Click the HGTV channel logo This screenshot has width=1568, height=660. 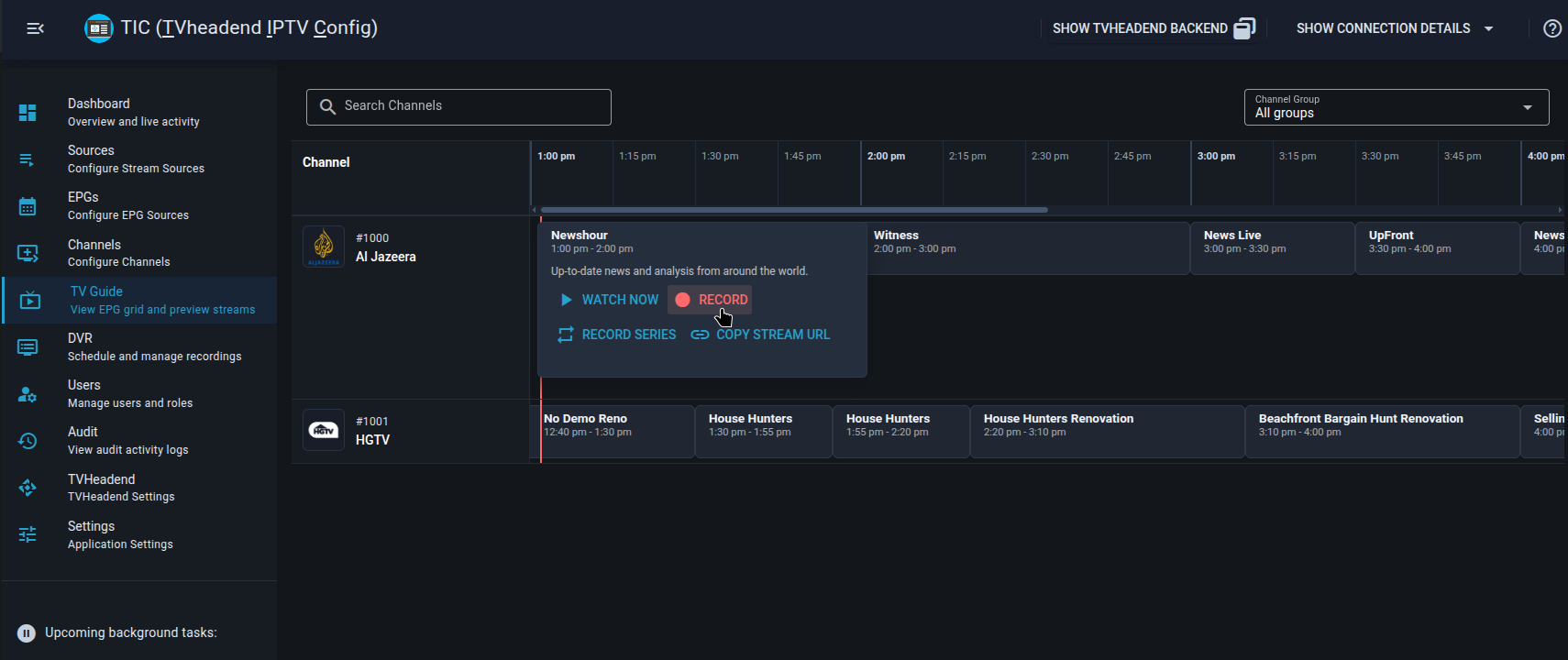[x=324, y=430]
